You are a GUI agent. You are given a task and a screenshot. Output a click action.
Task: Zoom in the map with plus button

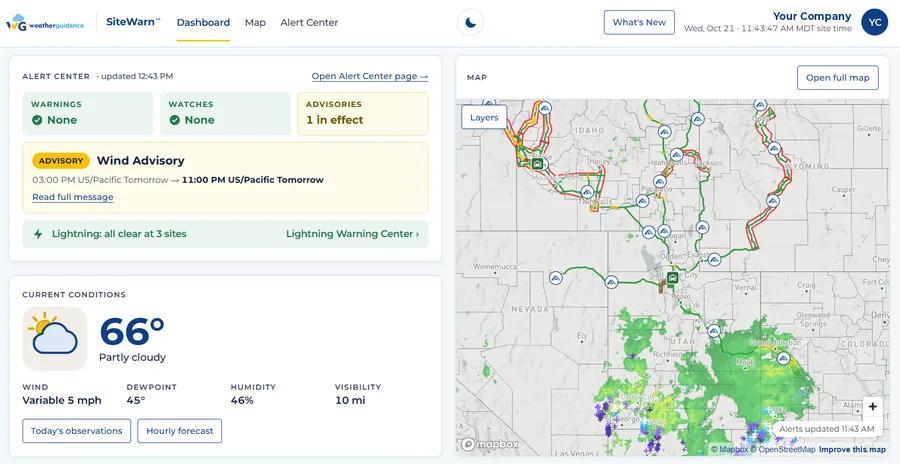(x=872, y=407)
